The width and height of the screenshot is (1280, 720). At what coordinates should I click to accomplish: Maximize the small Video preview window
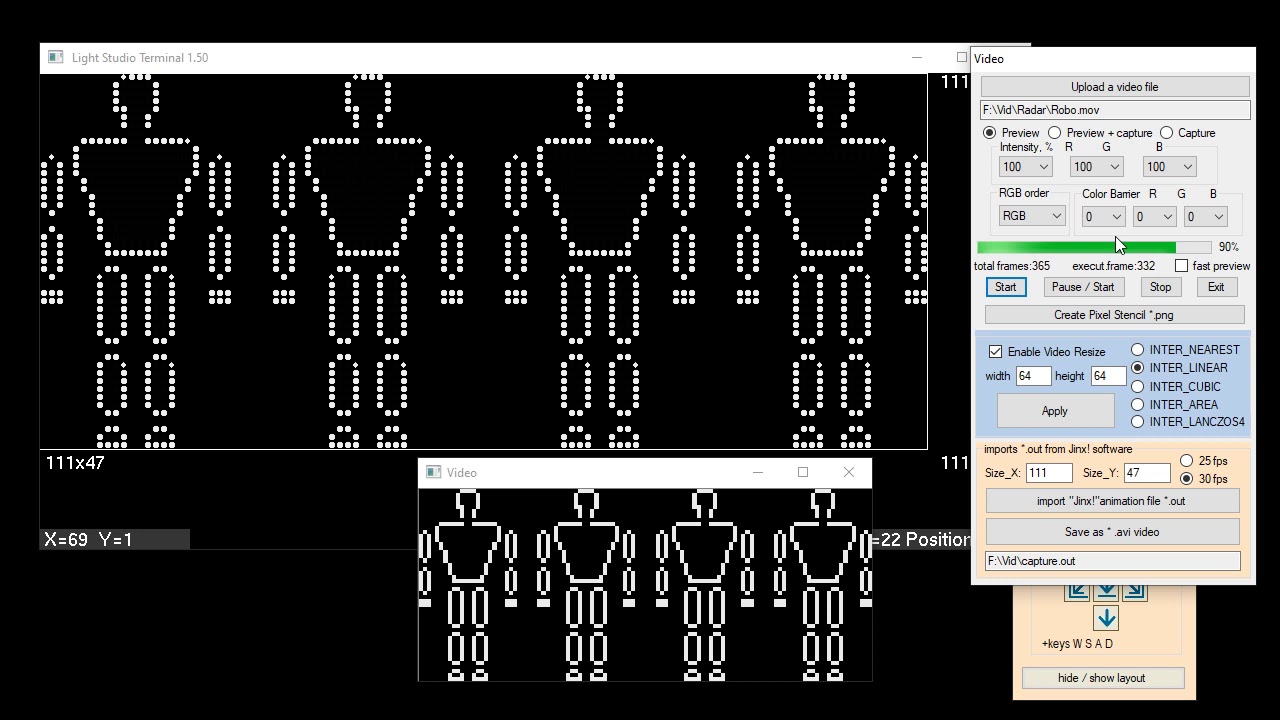802,472
